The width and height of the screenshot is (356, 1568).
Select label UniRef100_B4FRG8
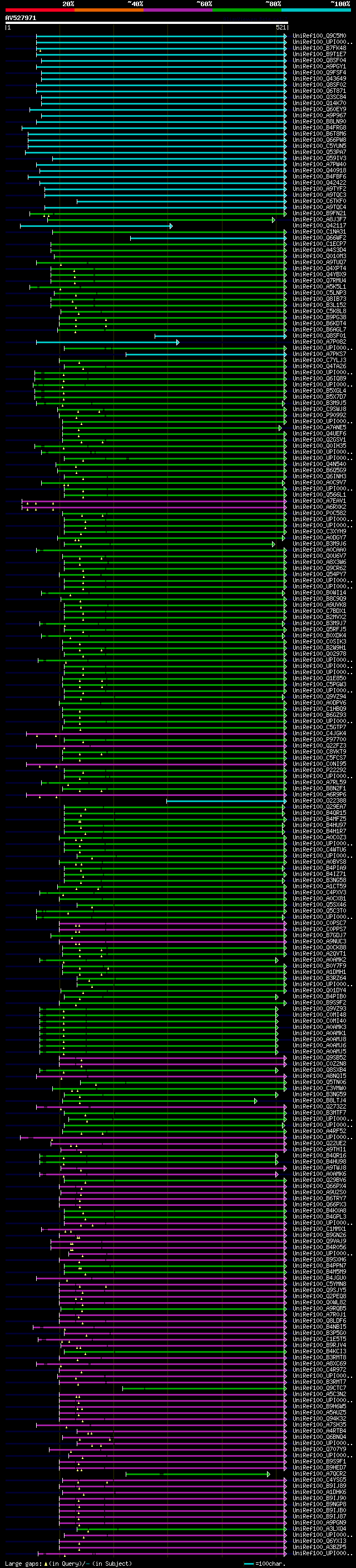(319, 128)
